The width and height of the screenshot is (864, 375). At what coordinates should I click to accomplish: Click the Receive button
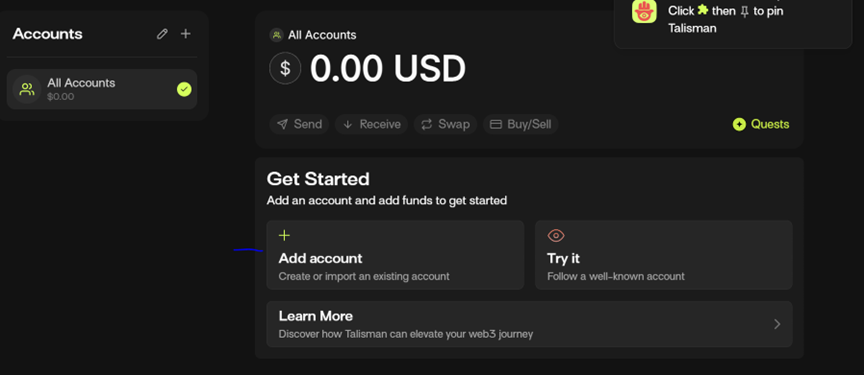[x=371, y=124]
